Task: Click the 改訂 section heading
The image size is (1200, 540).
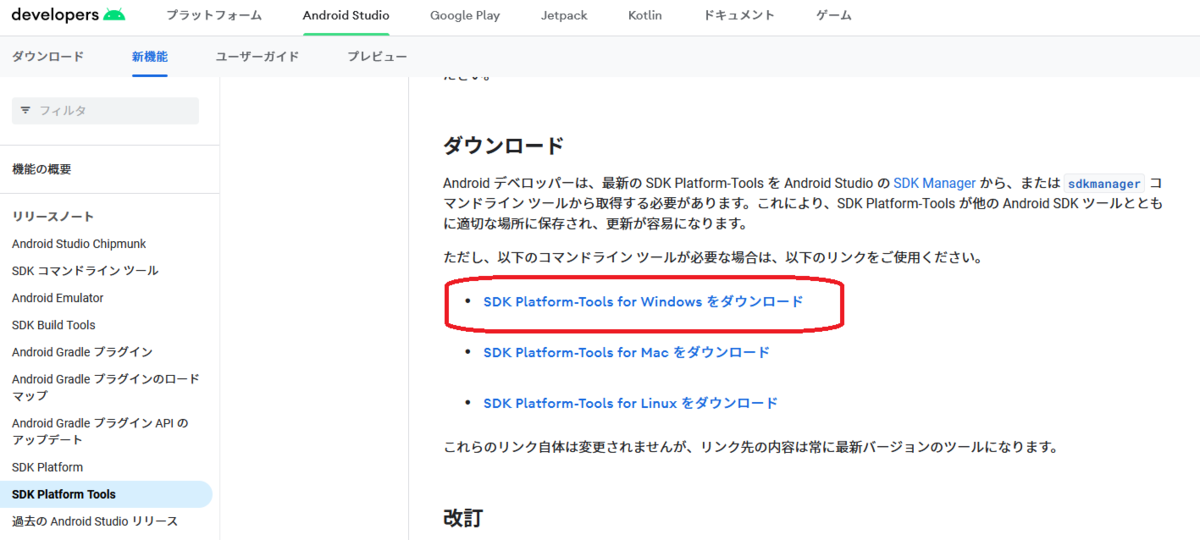Action: point(463,518)
